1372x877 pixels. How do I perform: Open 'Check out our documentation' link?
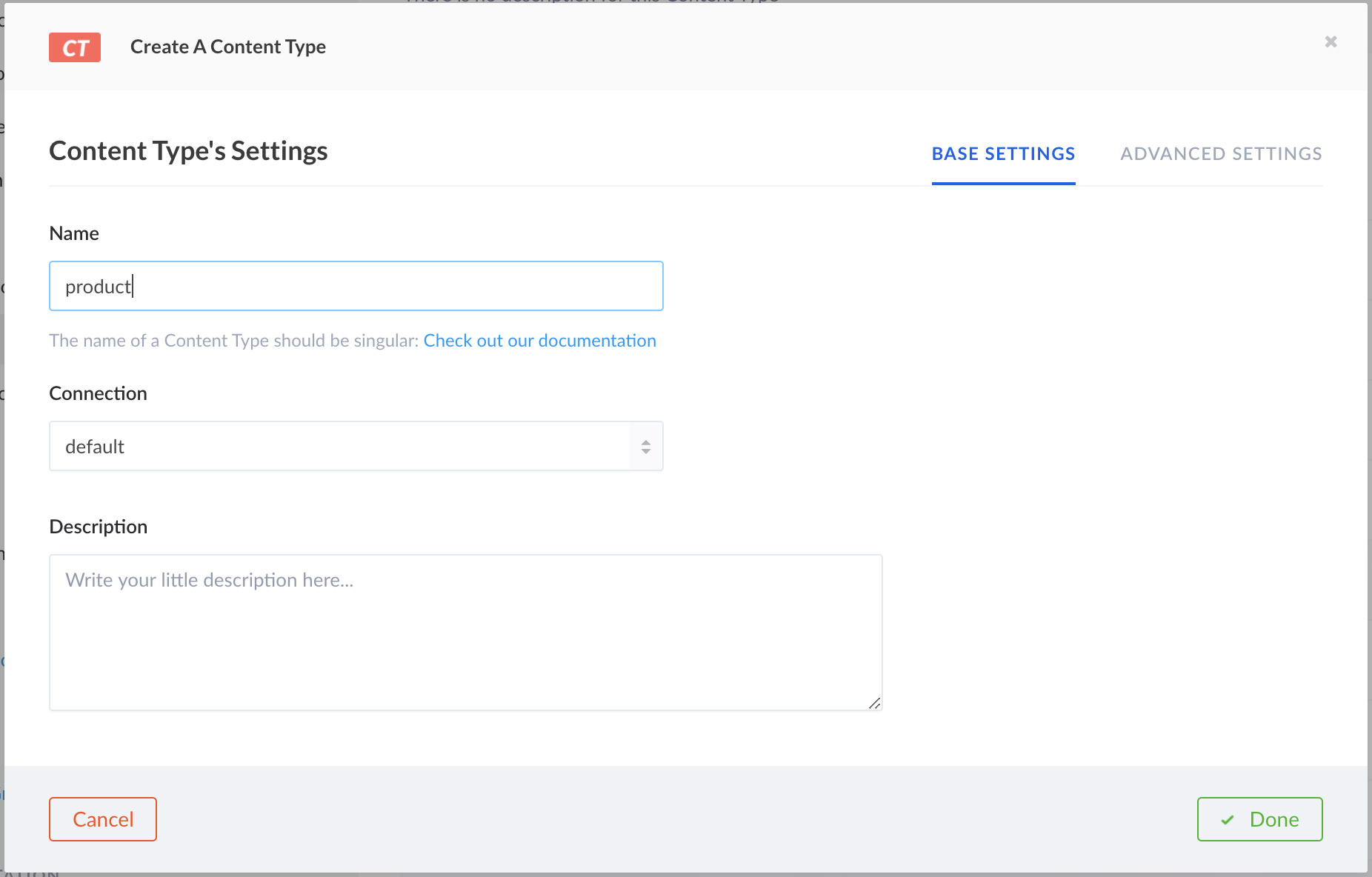[x=539, y=341]
